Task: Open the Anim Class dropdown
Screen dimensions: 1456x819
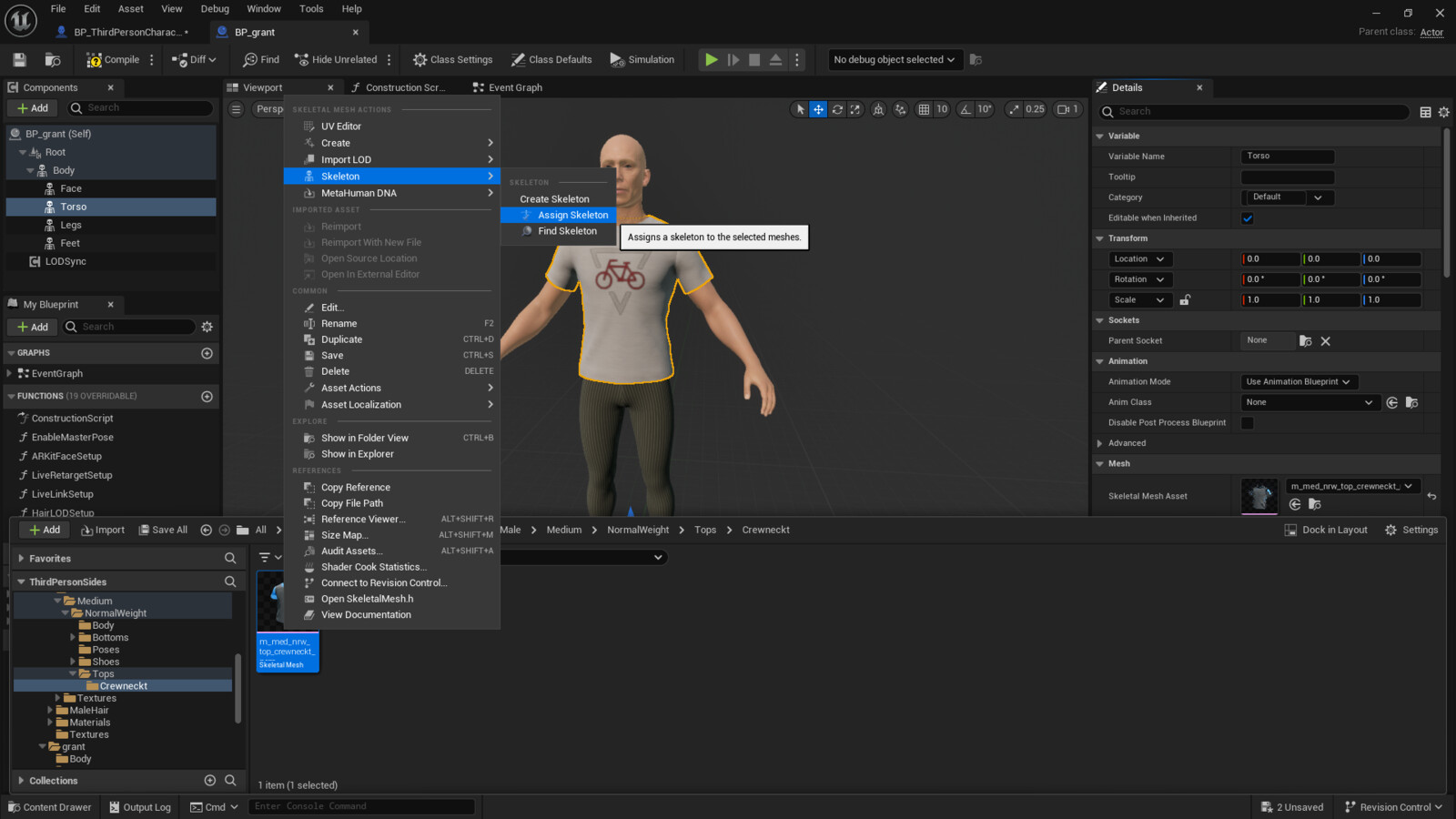Action: point(1309,402)
